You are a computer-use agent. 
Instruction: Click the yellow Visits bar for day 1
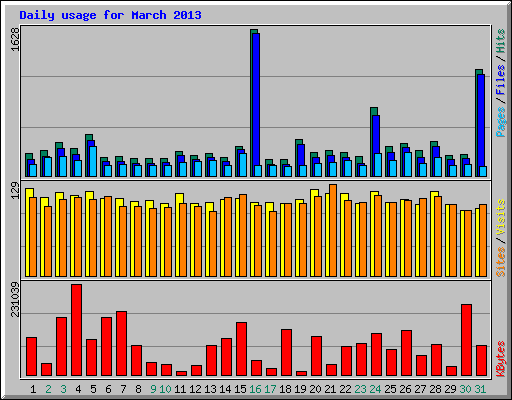click(x=28, y=232)
